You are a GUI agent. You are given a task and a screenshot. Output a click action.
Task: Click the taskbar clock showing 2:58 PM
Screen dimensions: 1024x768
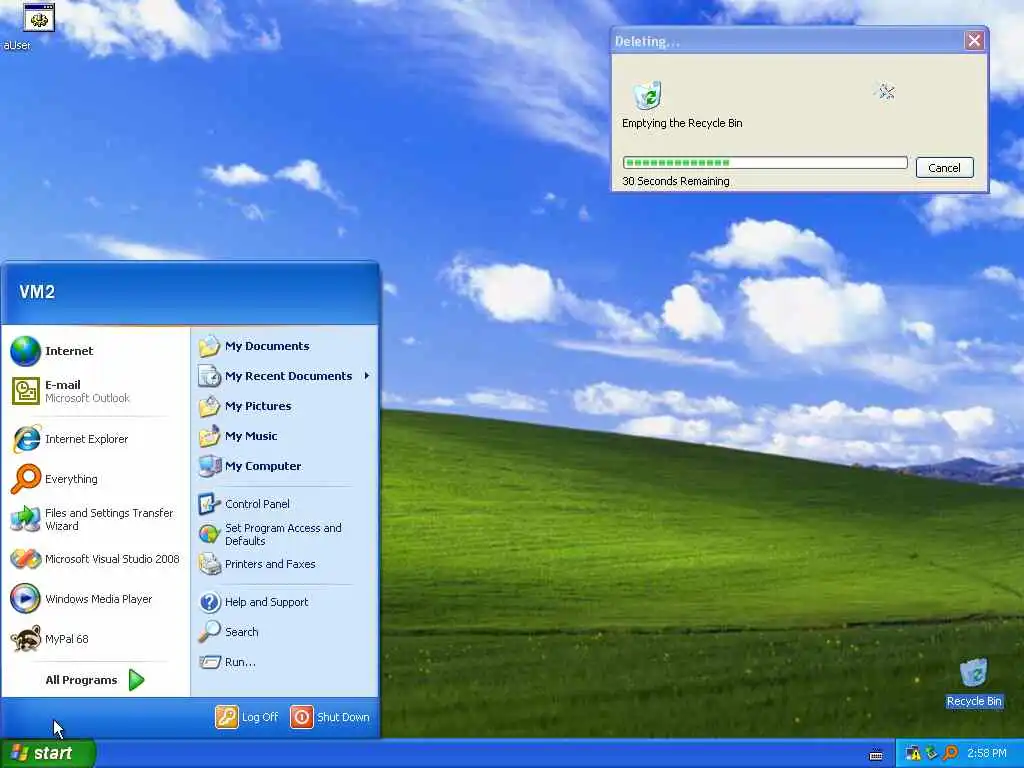tap(987, 754)
